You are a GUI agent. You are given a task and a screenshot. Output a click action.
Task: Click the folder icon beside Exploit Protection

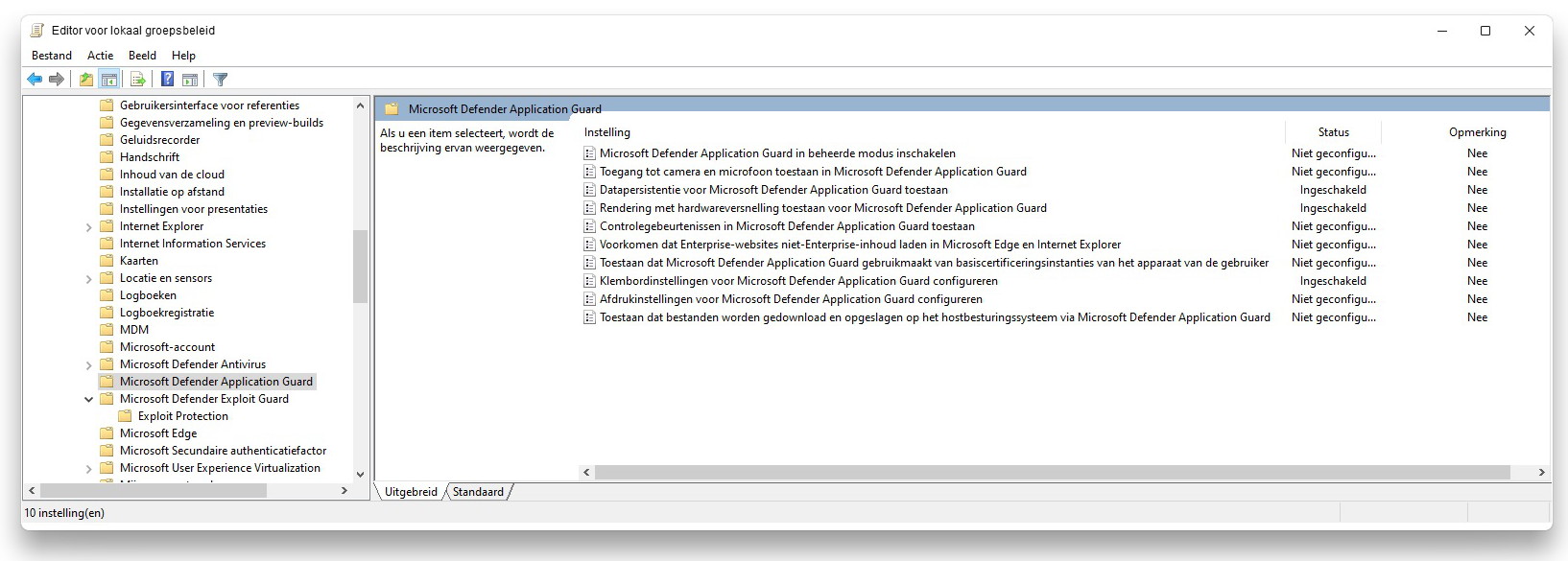click(125, 416)
